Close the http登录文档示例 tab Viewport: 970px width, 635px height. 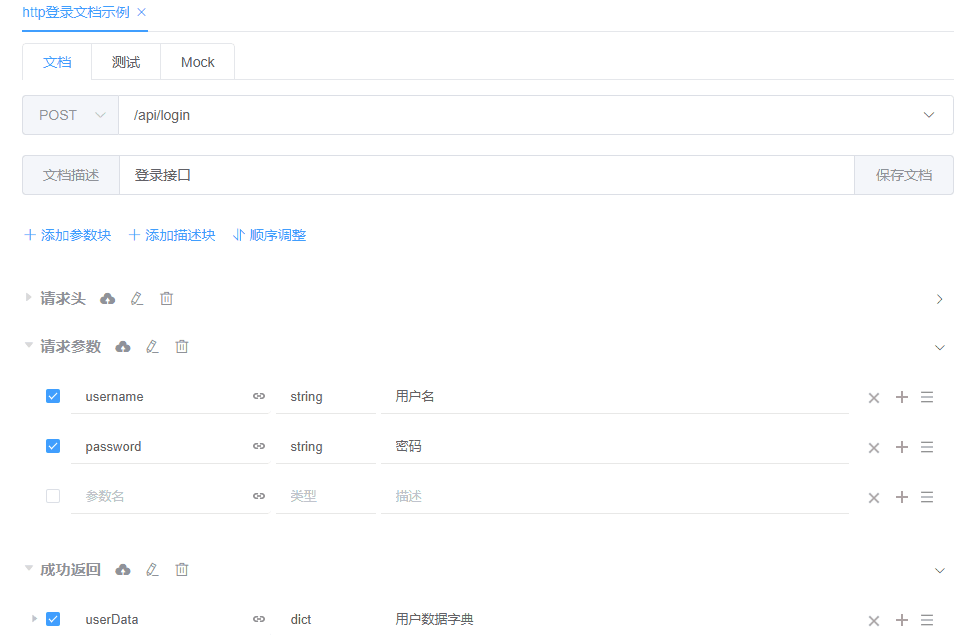coord(142,12)
